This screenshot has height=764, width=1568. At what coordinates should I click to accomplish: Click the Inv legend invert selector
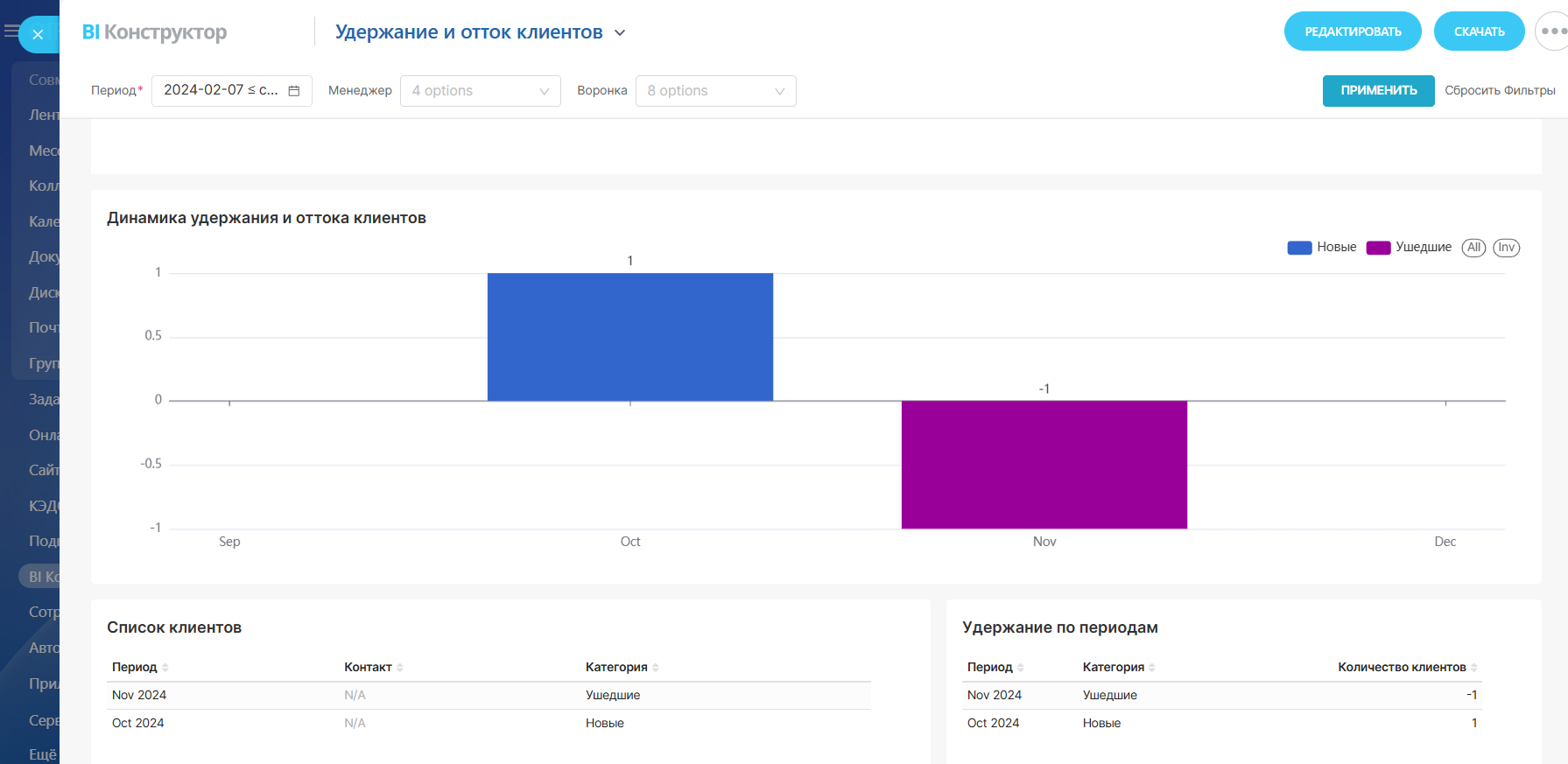(x=1506, y=248)
